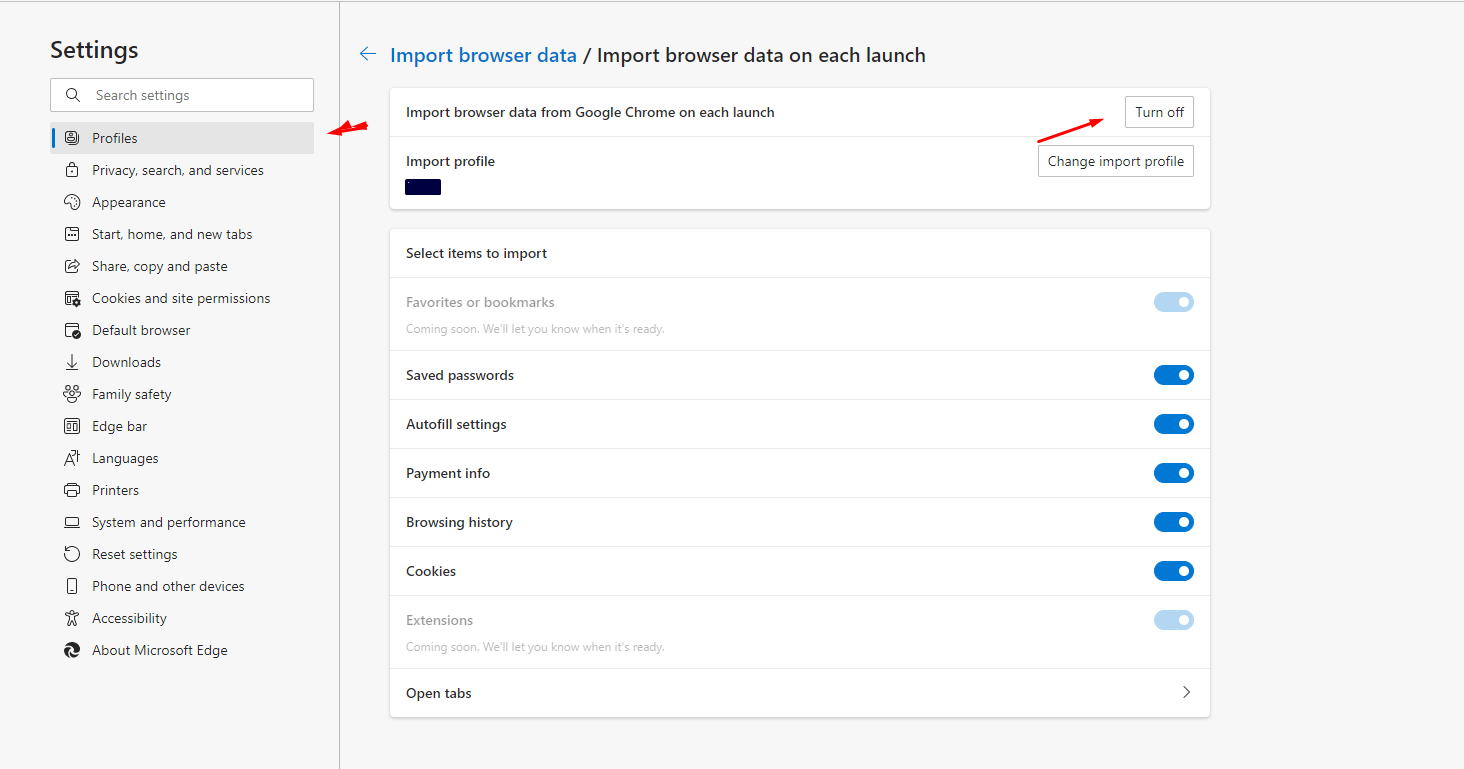Click the Import profile label

pyautogui.click(x=450, y=161)
